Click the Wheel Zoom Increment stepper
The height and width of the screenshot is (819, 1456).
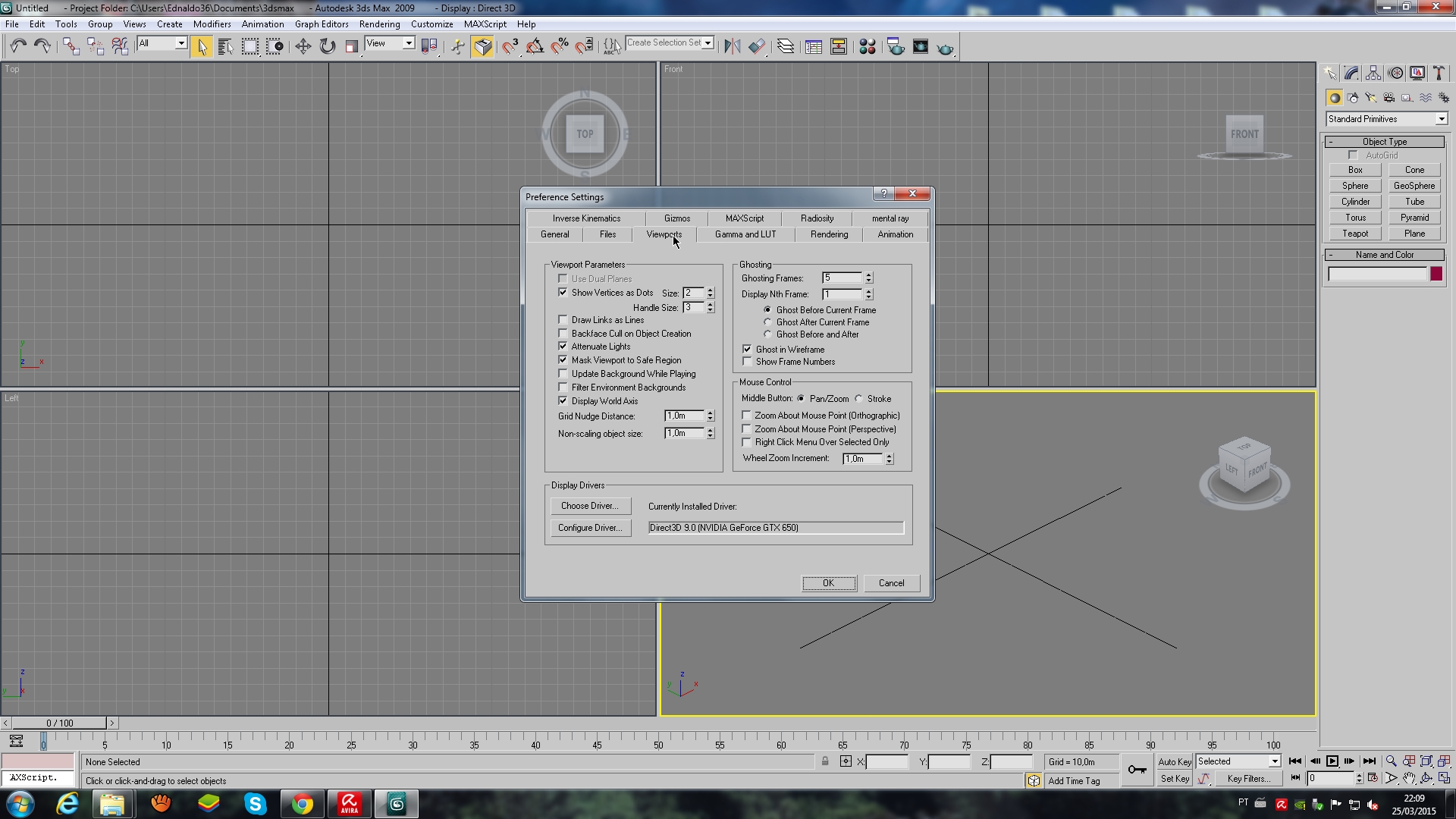click(x=888, y=458)
